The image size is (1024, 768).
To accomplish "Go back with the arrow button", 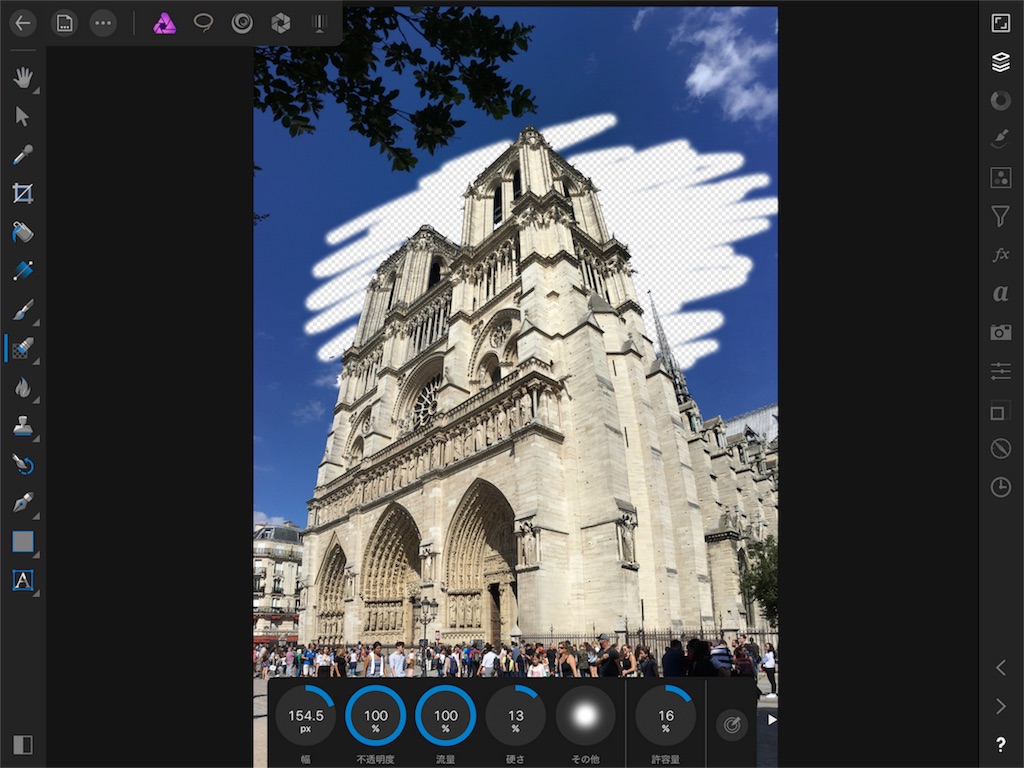I will tap(23, 24).
